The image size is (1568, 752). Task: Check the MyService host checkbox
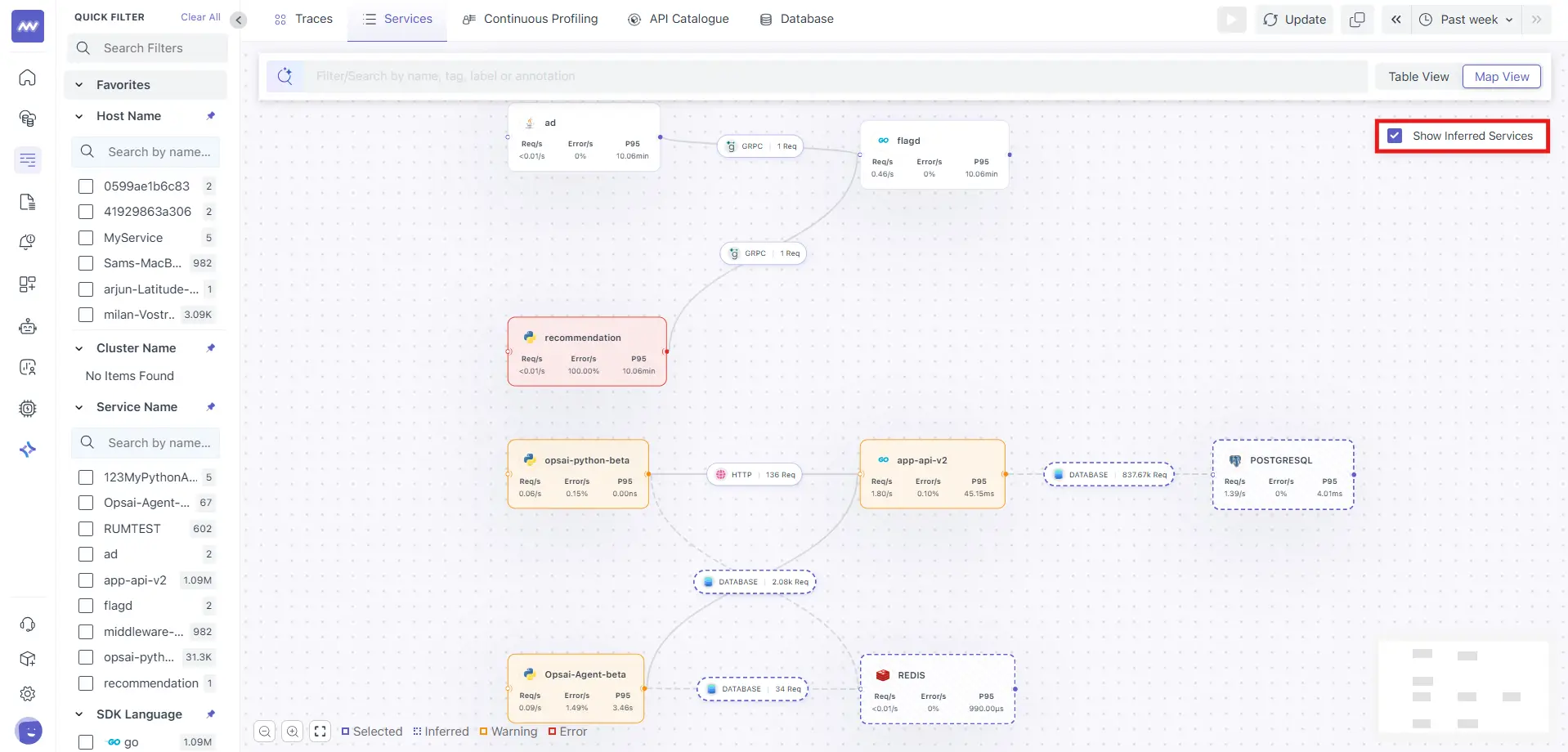(86, 238)
